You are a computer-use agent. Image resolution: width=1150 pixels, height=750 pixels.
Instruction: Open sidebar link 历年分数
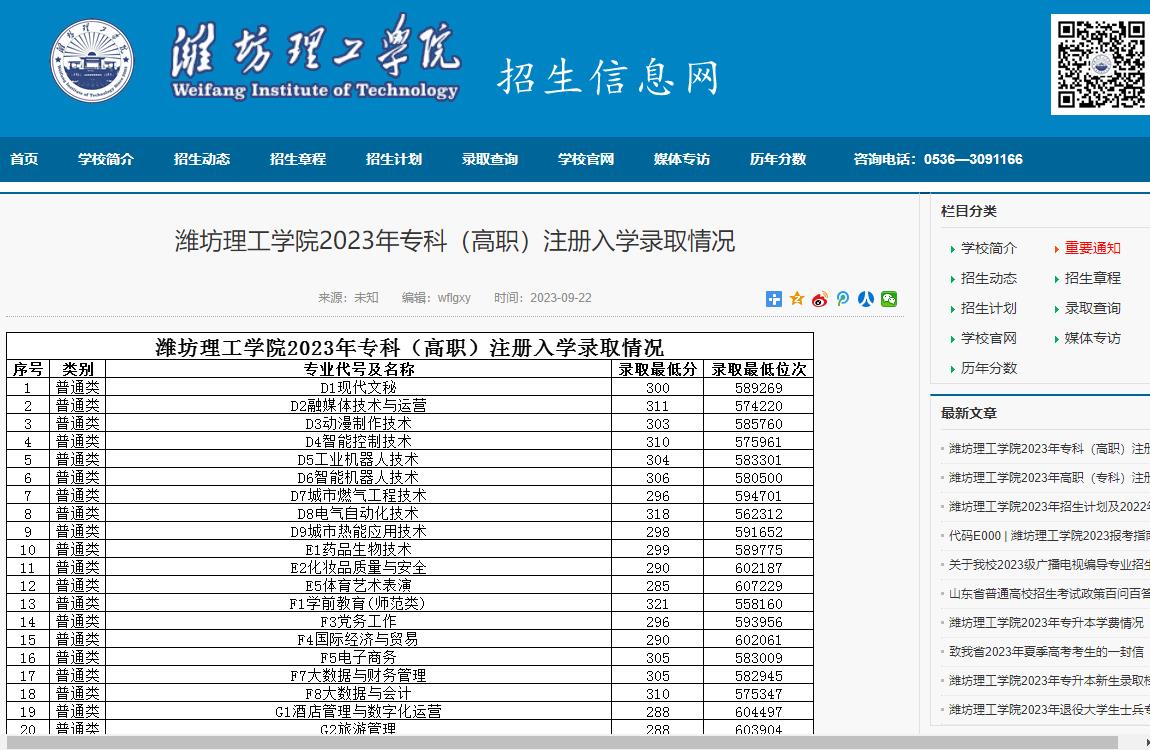tap(989, 369)
